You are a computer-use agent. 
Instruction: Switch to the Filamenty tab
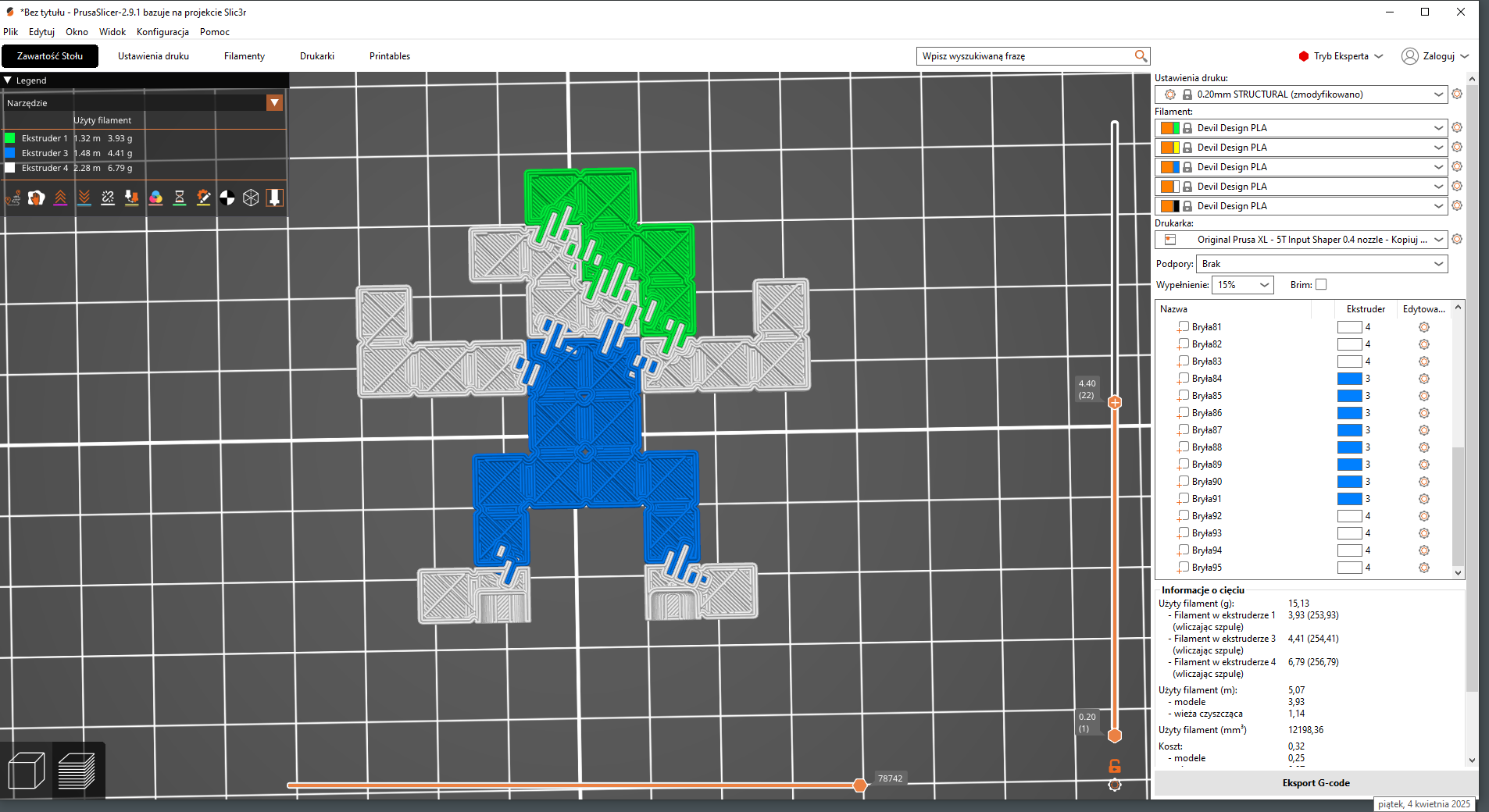[244, 55]
